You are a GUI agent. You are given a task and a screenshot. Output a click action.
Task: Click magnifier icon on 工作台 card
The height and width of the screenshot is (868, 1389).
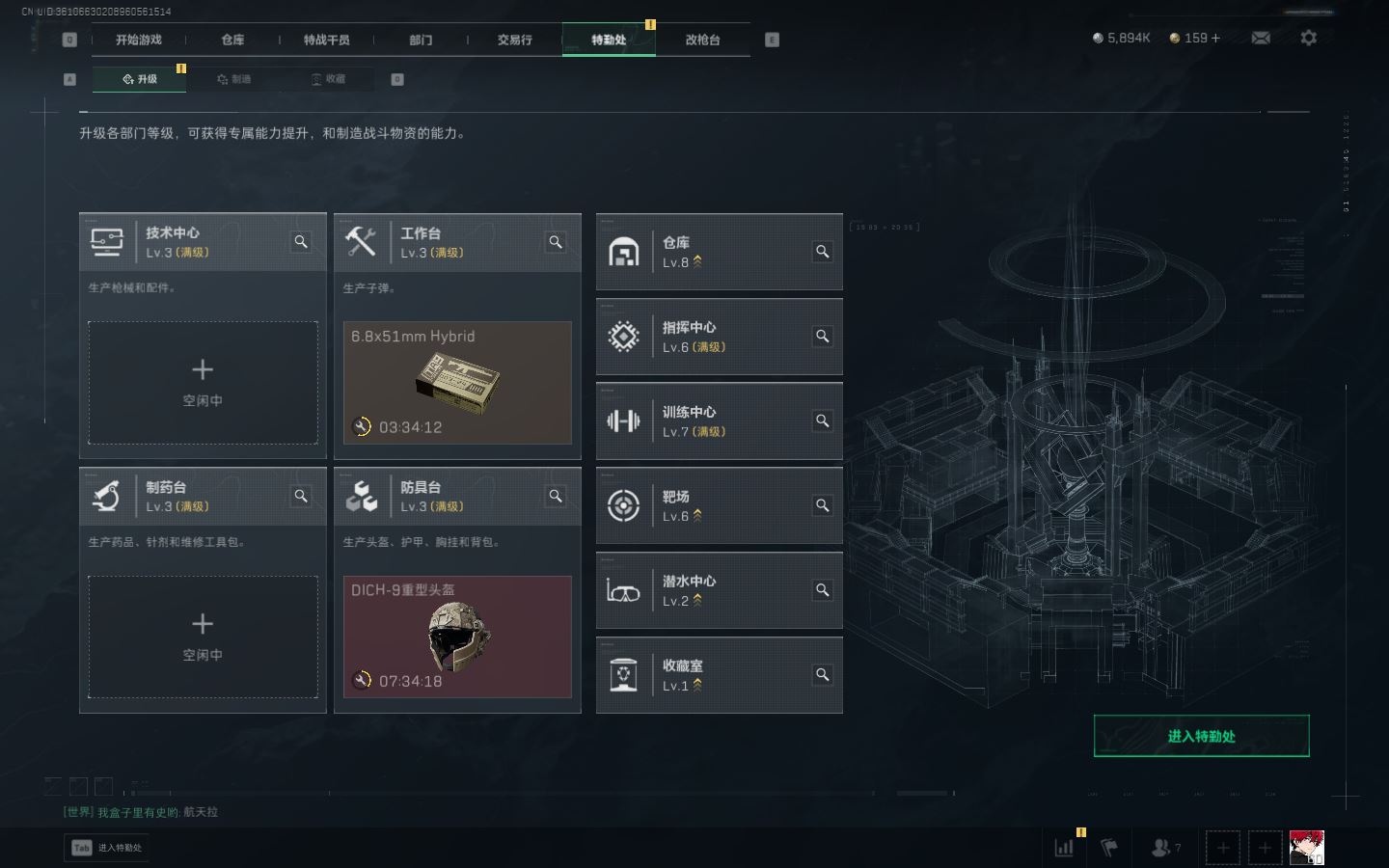tap(556, 242)
